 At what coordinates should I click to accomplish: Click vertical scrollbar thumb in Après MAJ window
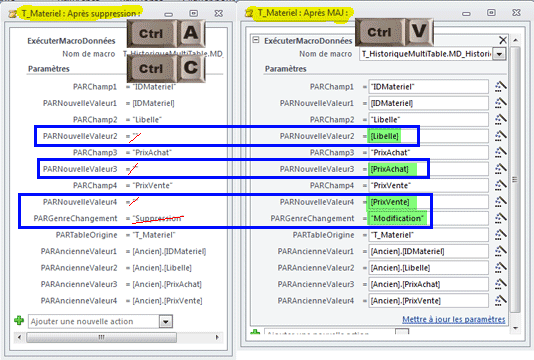coord(515,179)
